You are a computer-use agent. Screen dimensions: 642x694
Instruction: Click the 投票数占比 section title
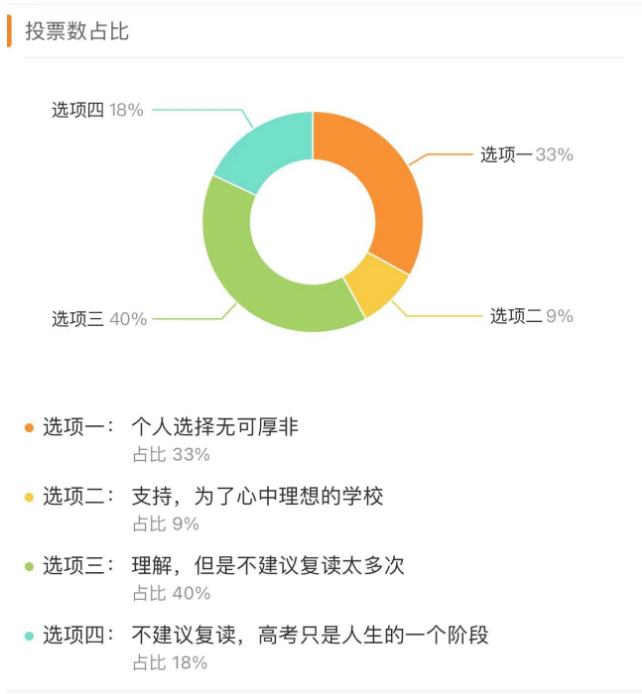(77, 31)
